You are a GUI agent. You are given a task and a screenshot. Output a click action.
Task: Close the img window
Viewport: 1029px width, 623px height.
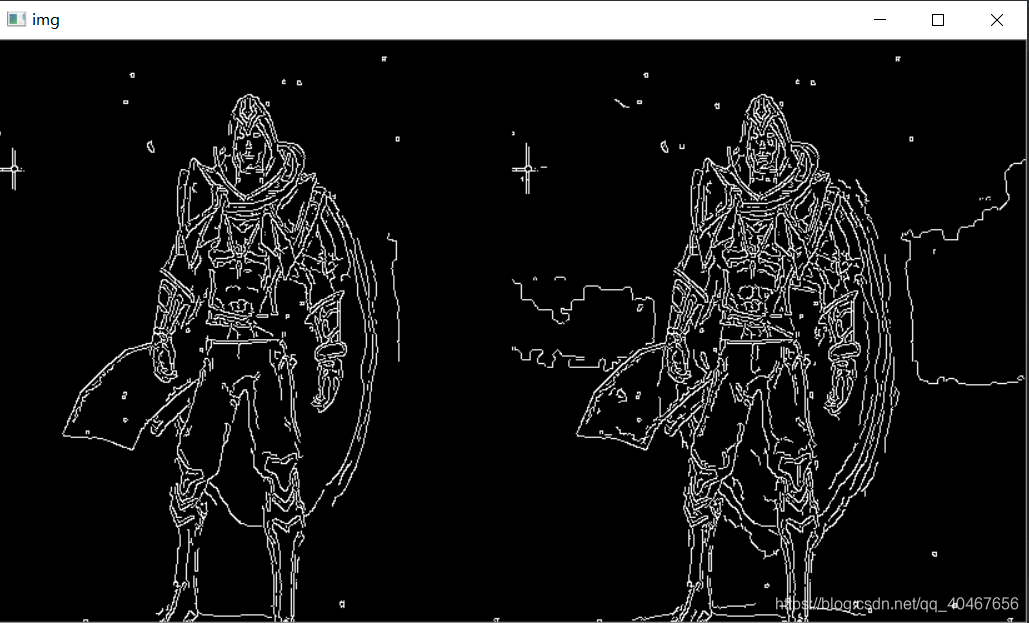click(996, 20)
